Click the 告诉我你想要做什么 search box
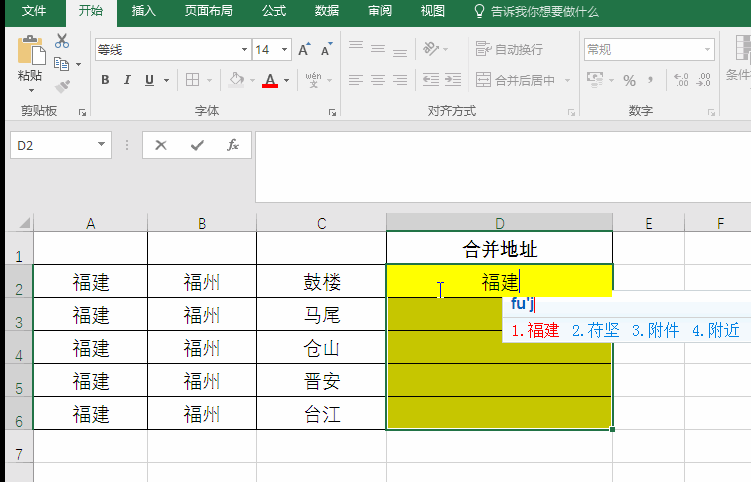The height and width of the screenshot is (482, 751). coord(536,11)
